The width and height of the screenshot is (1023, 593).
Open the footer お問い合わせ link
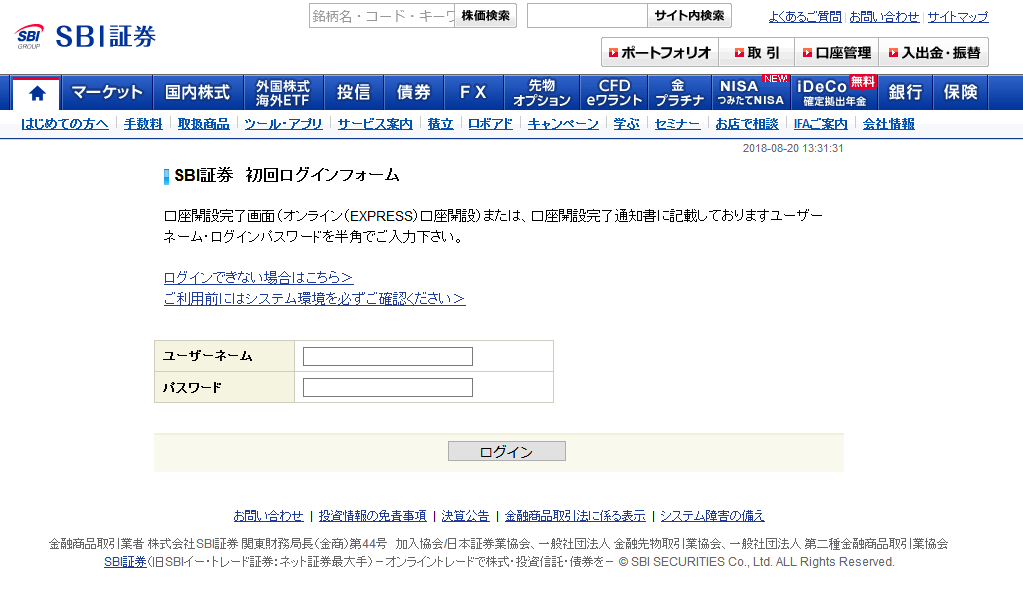pyautogui.click(x=268, y=516)
